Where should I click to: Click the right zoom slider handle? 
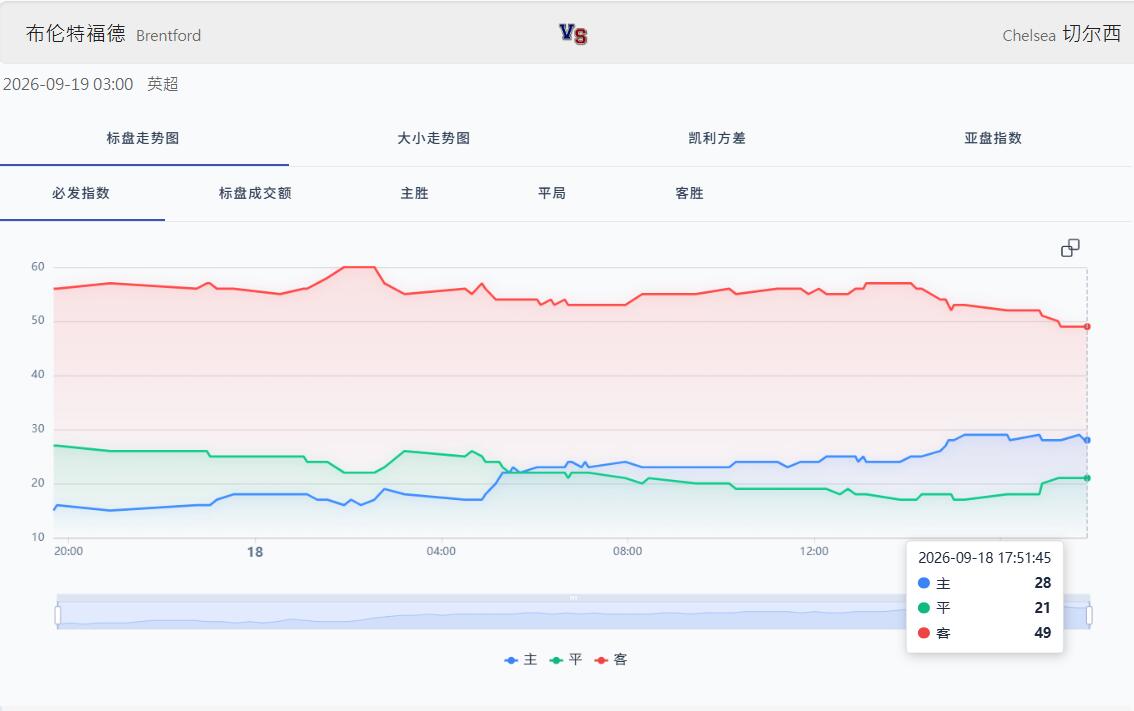click(x=1089, y=616)
